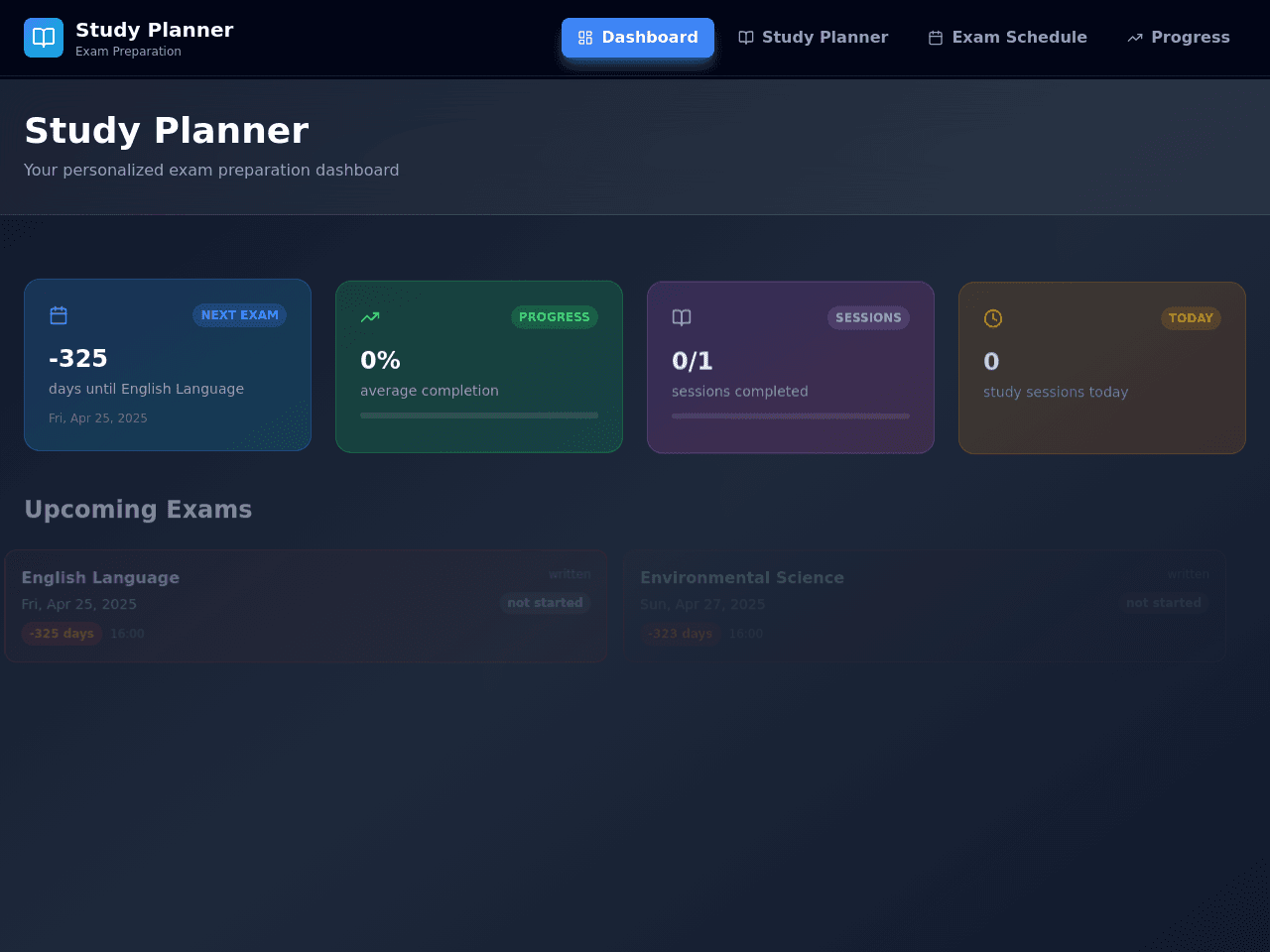Click the 0% average completion value

click(x=380, y=360)
